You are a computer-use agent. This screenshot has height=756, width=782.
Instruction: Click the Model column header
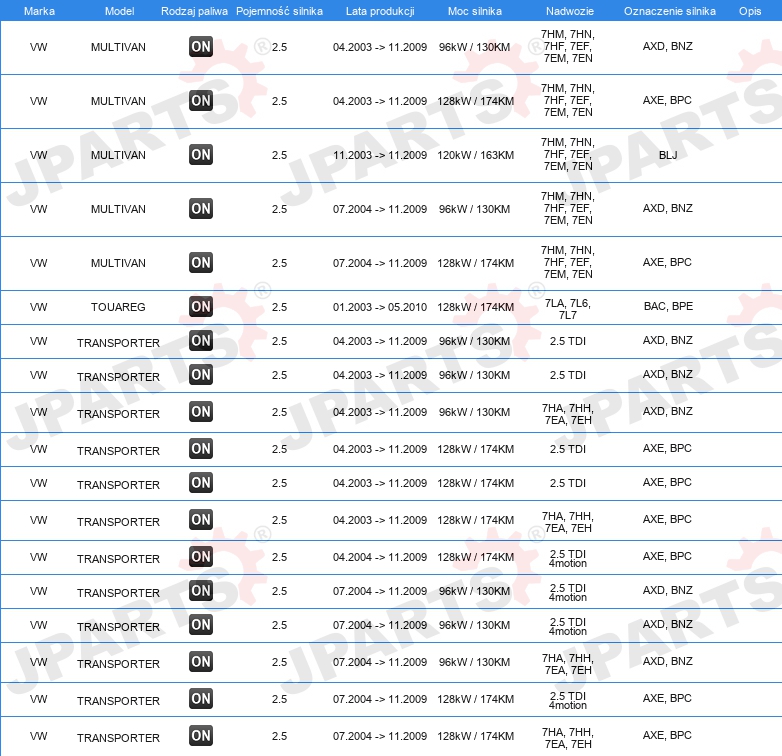point(119,11)
